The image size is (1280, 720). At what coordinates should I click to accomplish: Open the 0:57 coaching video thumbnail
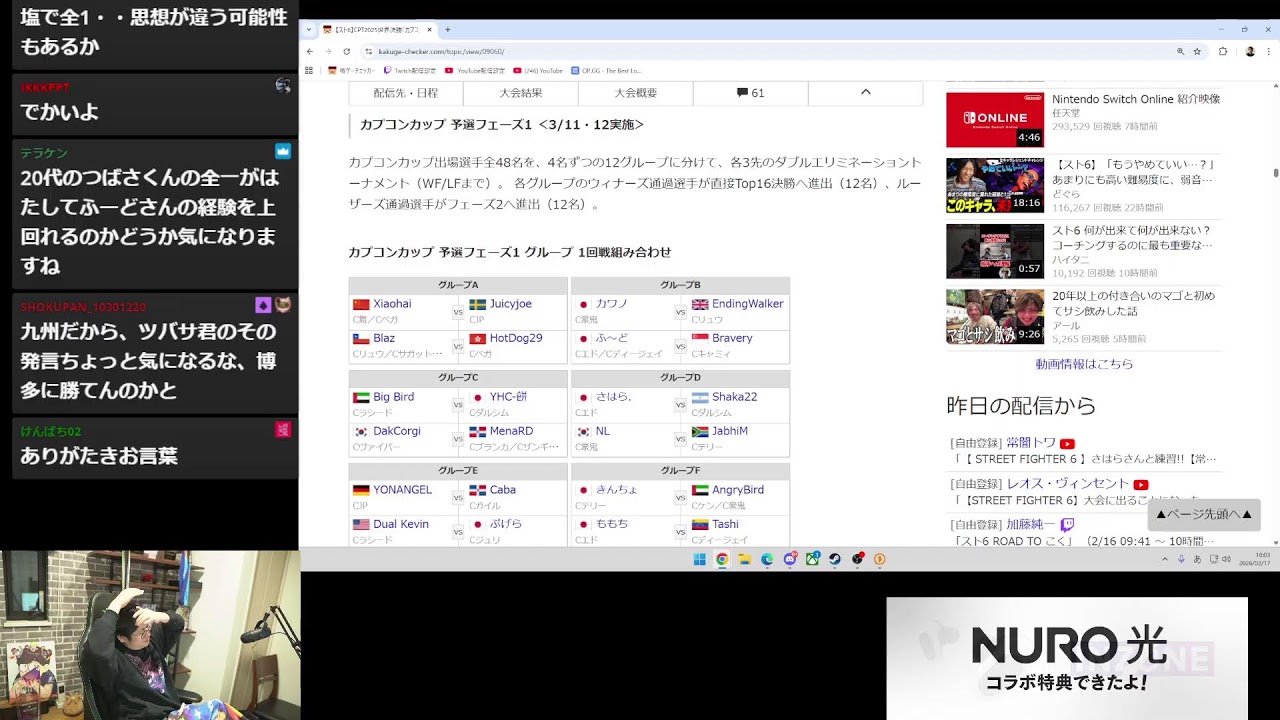[x=995, y=251]
